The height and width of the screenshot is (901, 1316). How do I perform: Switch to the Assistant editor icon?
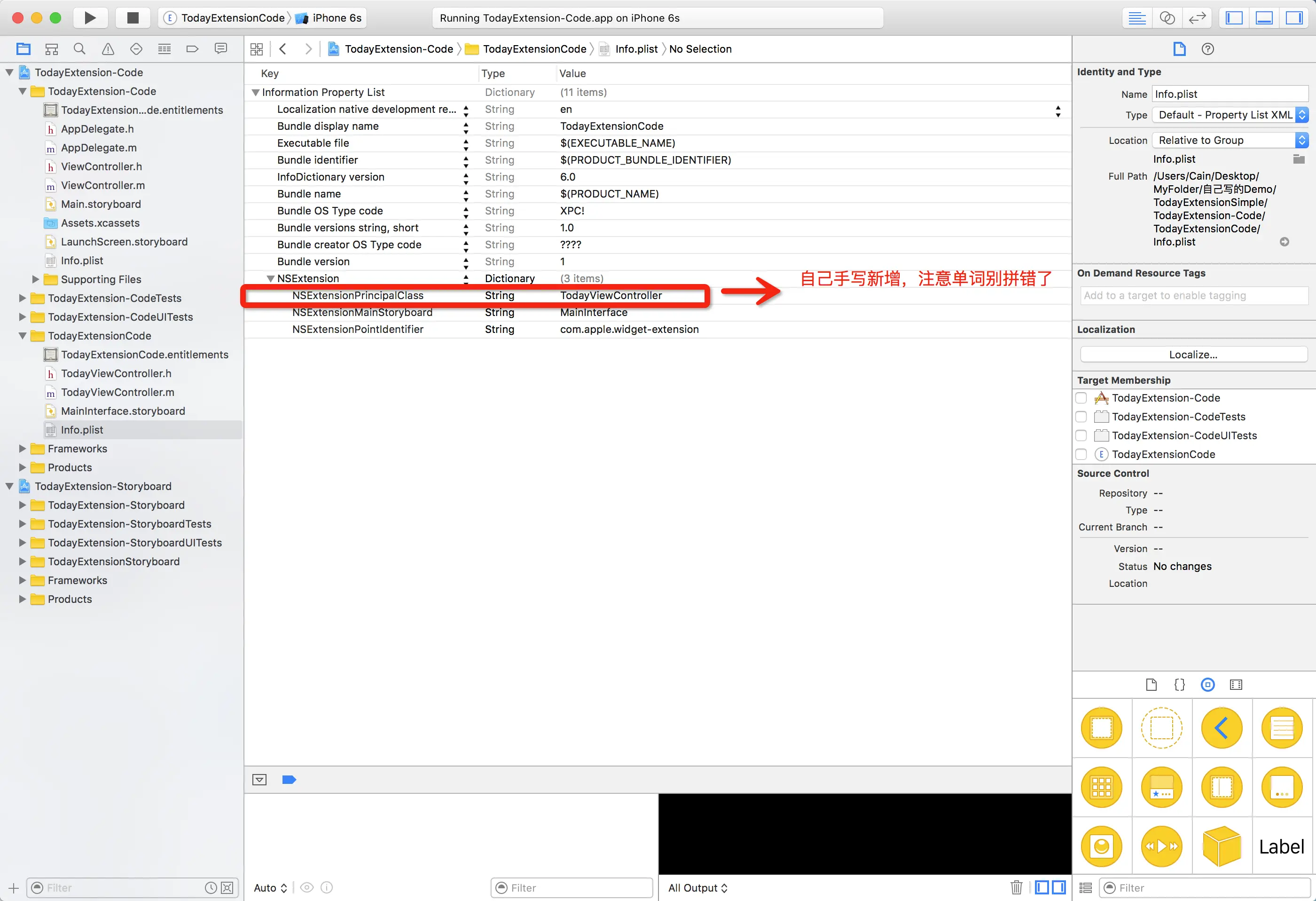click(x=1167, y=17)
